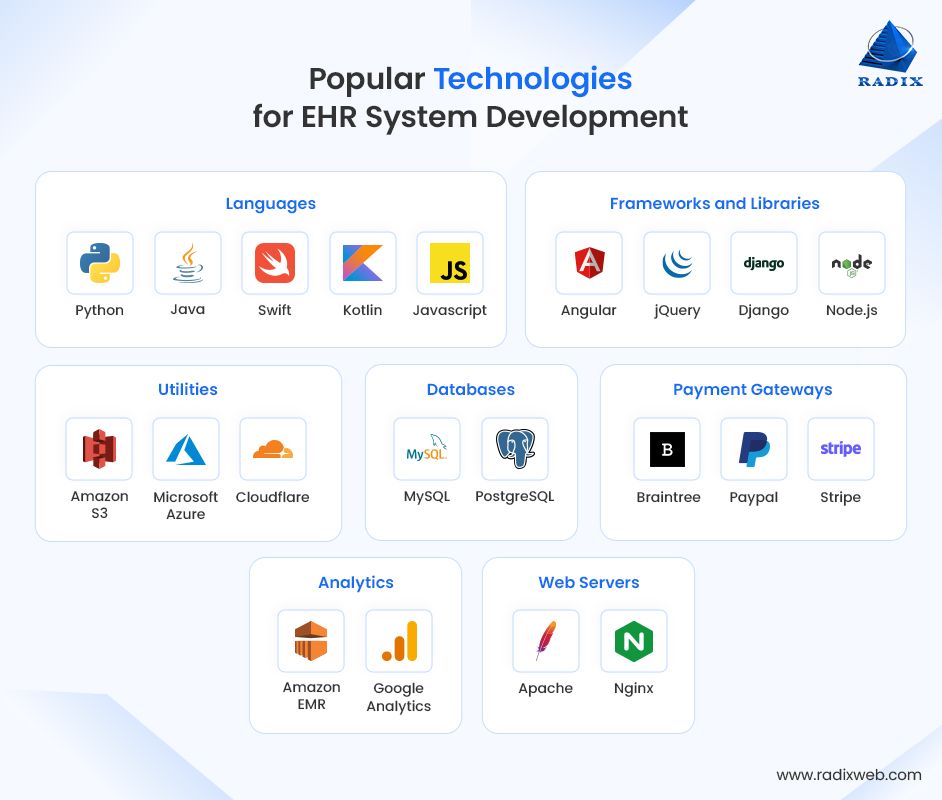
Task: Select the PostgreSQL elephant icon
Action: (x=515, y=449)
